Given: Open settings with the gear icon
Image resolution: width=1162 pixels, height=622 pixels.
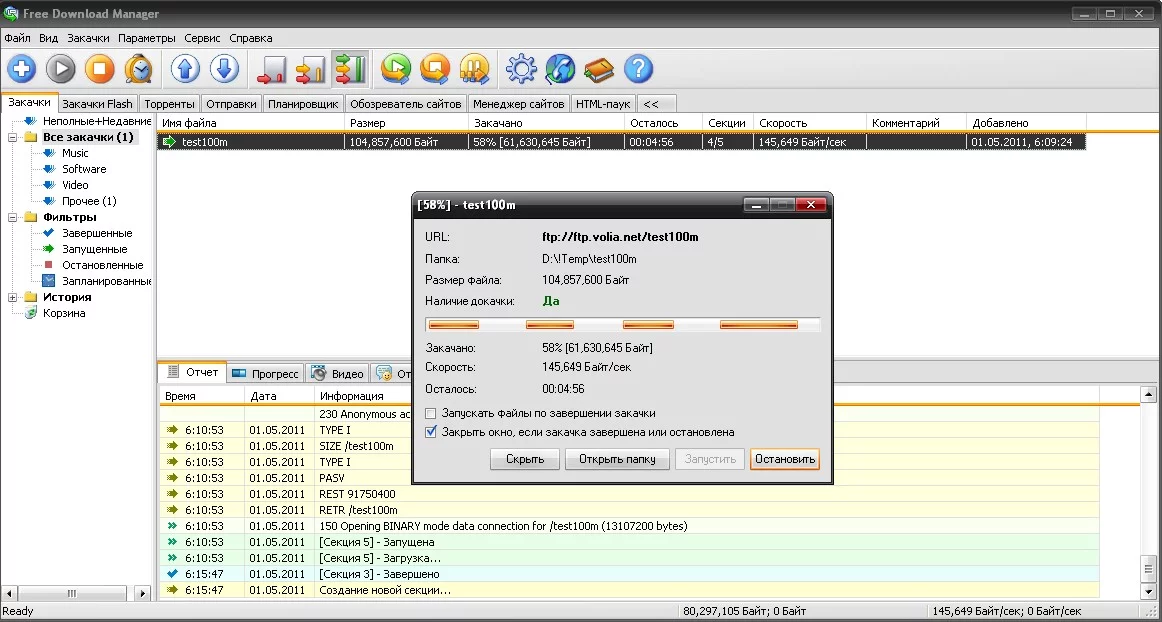Looking at the screenshot, I should coord(521,69).
